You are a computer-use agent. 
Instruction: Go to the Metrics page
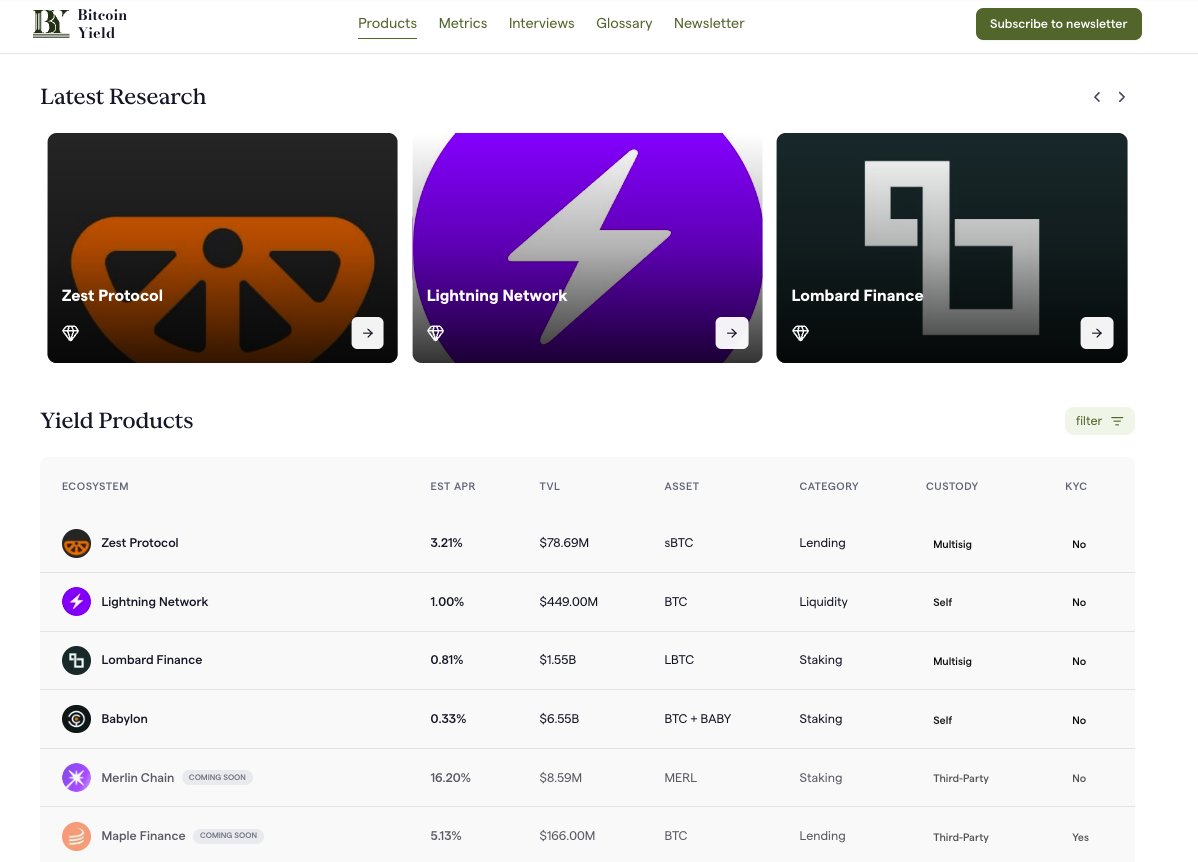pyautogui.click(x=463, y=24)
